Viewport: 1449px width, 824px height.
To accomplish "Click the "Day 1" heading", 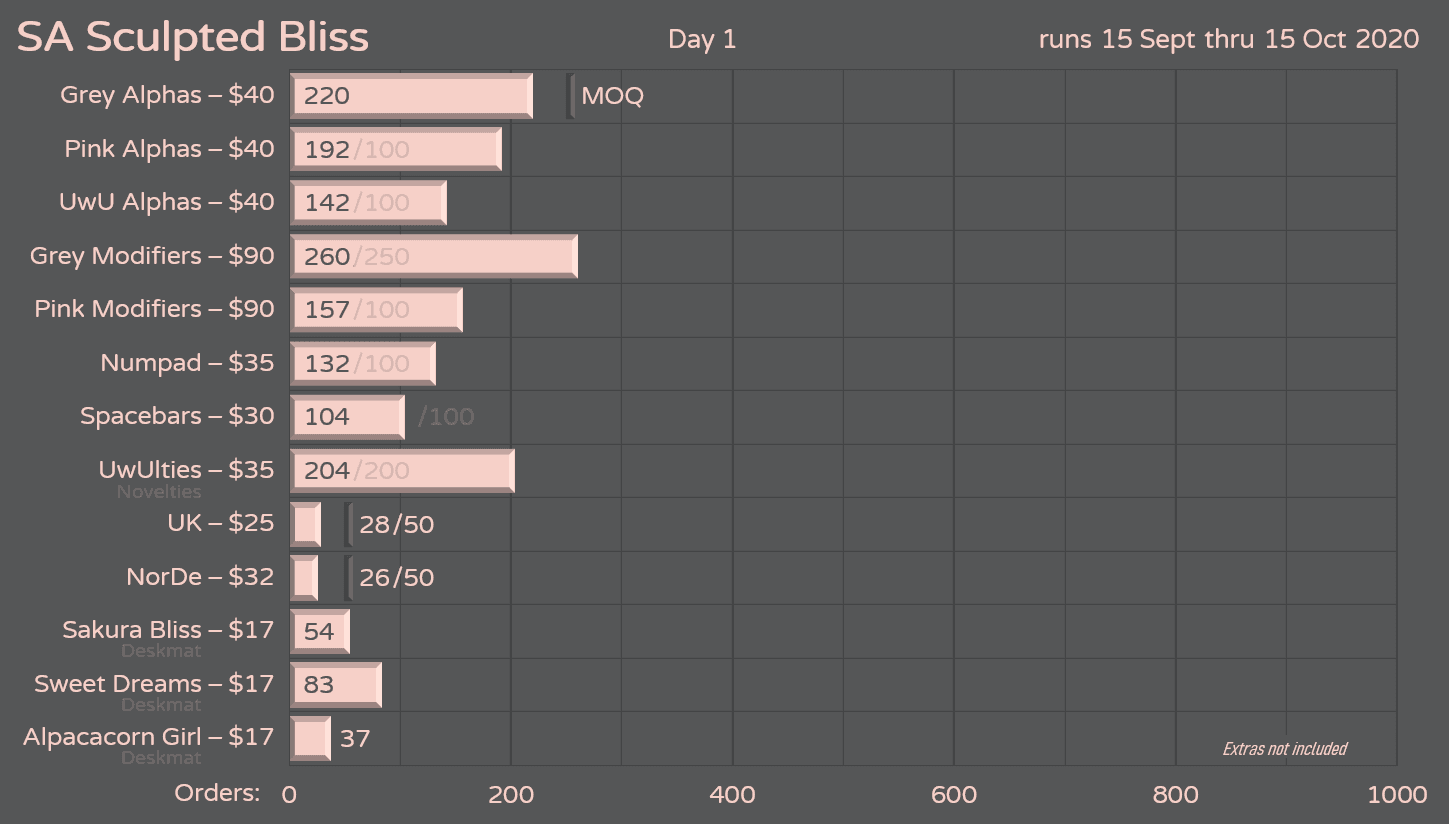I will 702,39.
